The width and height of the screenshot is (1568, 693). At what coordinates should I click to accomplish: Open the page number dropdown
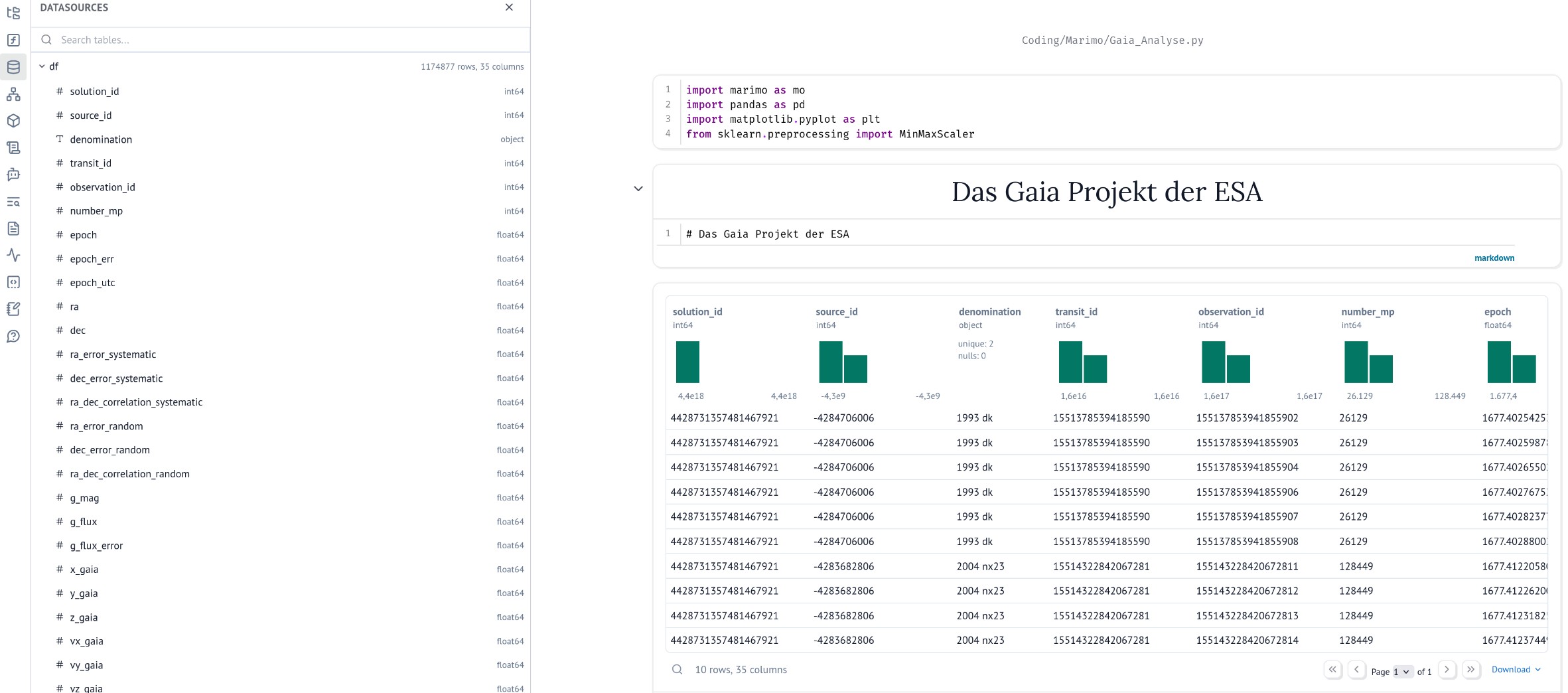point(1401,672)
